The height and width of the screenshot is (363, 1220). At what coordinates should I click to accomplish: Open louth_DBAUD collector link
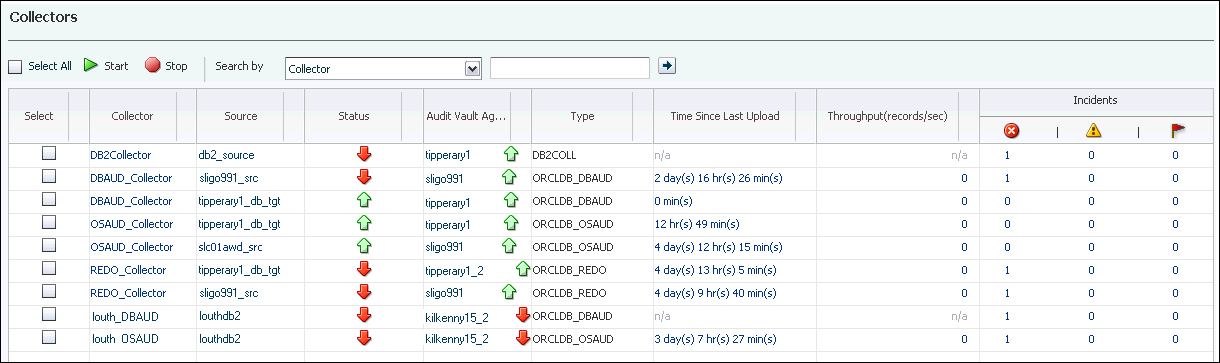[x=125, y=316]
